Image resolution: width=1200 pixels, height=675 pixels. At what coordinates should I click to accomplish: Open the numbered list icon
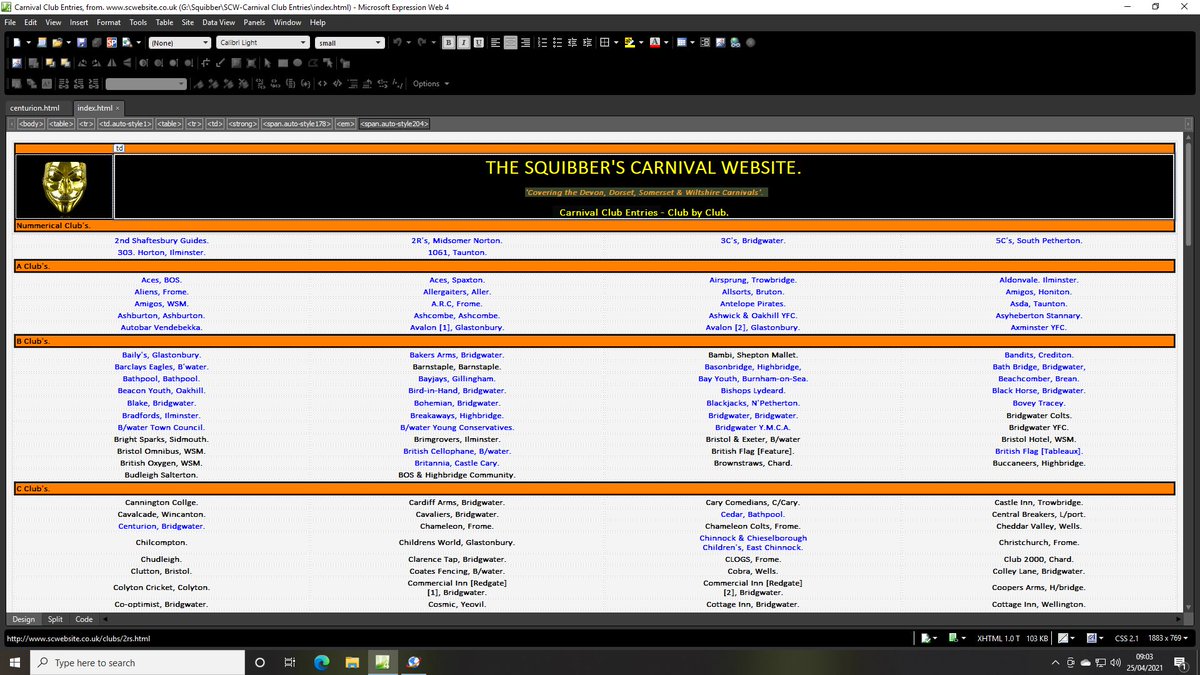[542, 42]
